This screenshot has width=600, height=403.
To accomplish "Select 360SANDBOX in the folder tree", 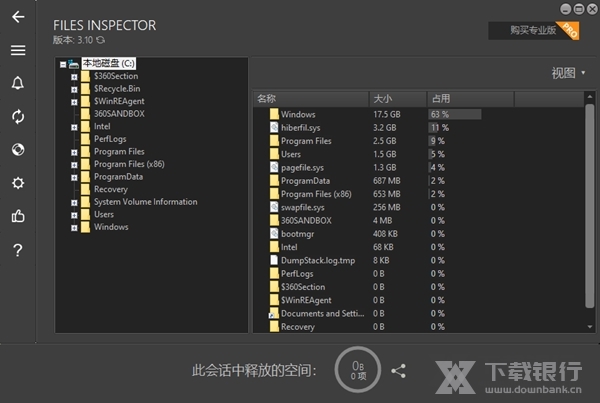I will point(119,114).
